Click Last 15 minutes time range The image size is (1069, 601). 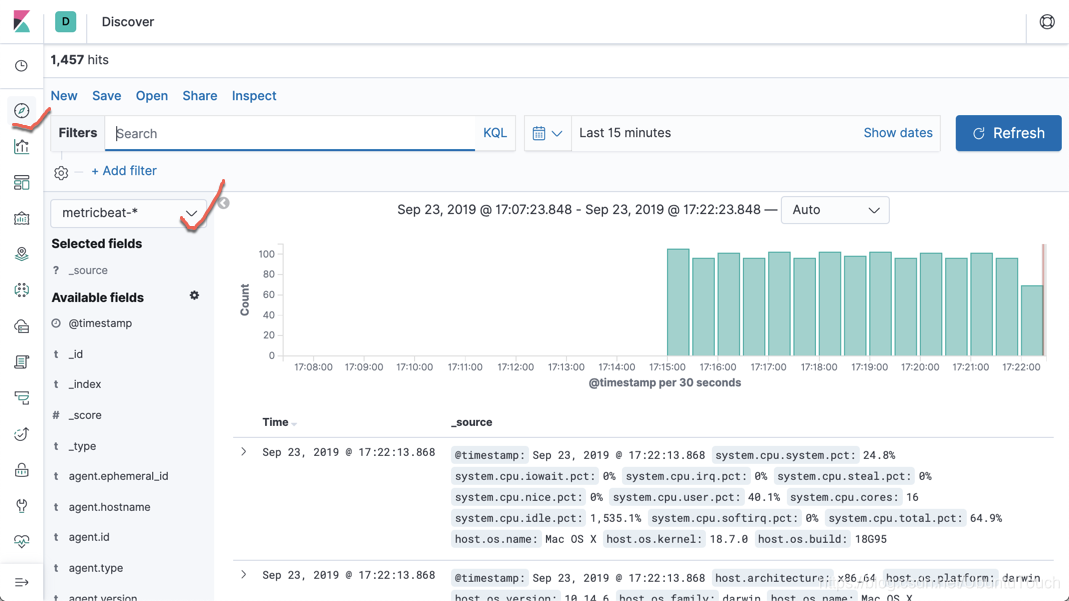click(625, 133)
